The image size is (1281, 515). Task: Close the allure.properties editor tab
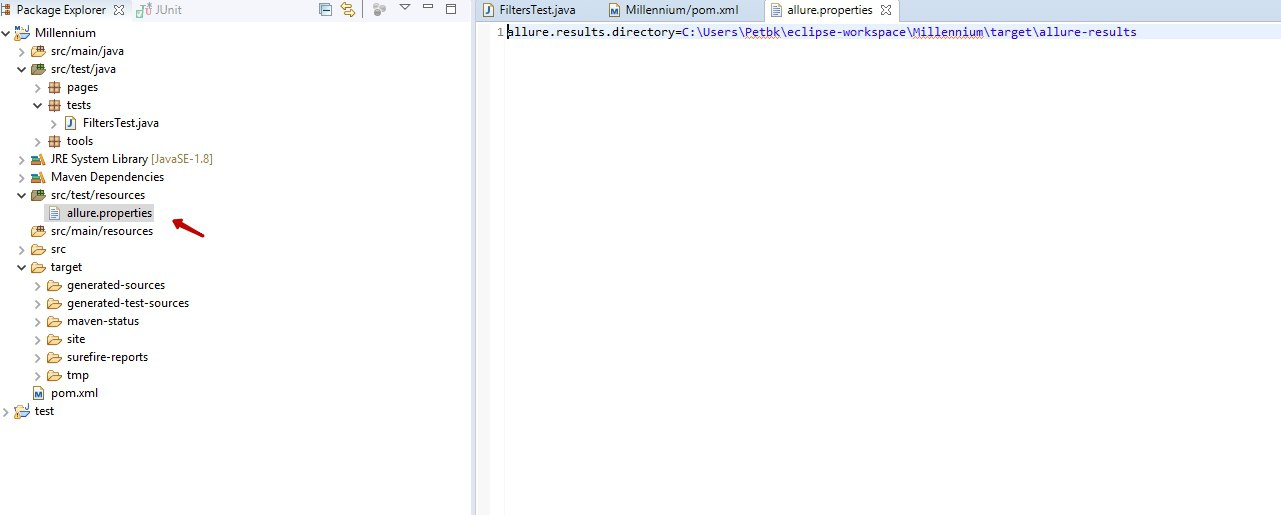885,10
